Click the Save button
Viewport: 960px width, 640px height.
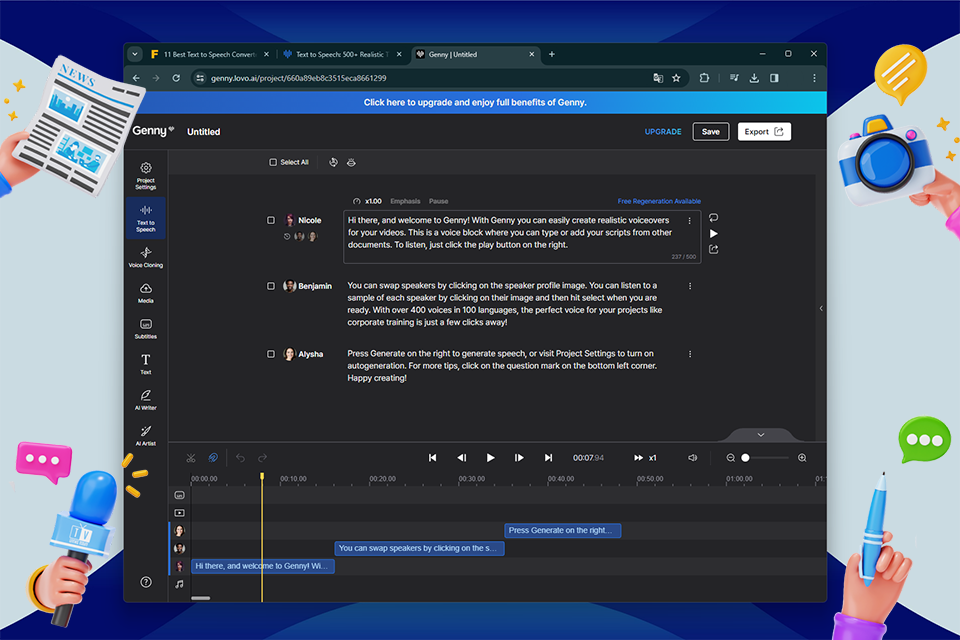click(710, 132)
